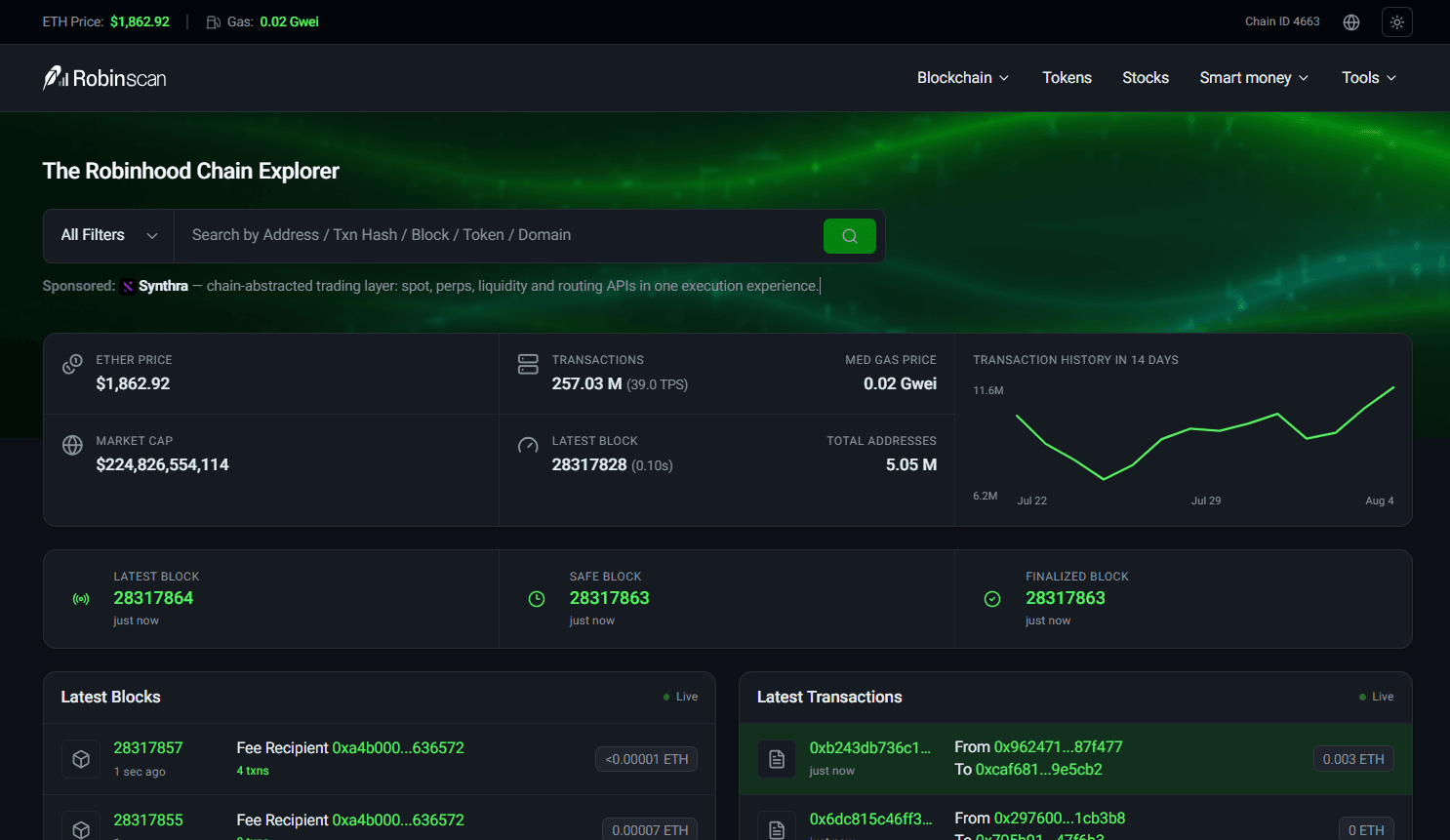
Task: Click the Market Cap globe icon
Action: pyautogui.click(x=72, y=445)
